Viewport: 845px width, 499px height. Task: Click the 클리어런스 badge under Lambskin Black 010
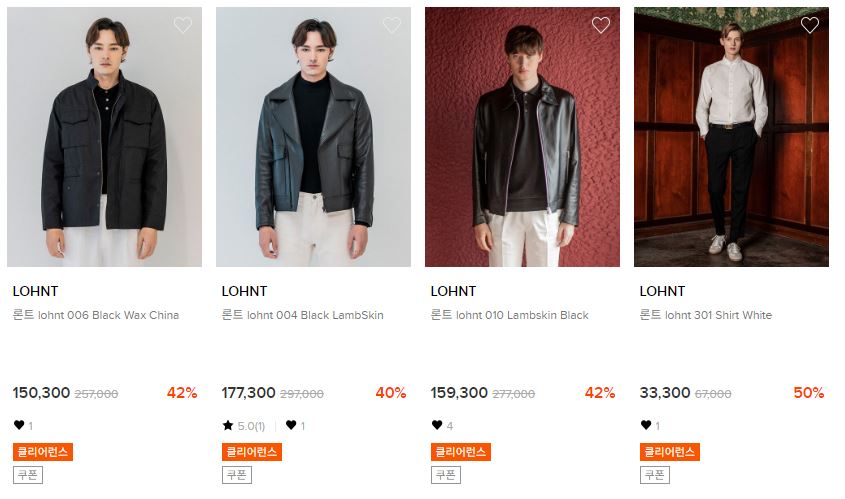pyautogui.click(x=461, y=452)
